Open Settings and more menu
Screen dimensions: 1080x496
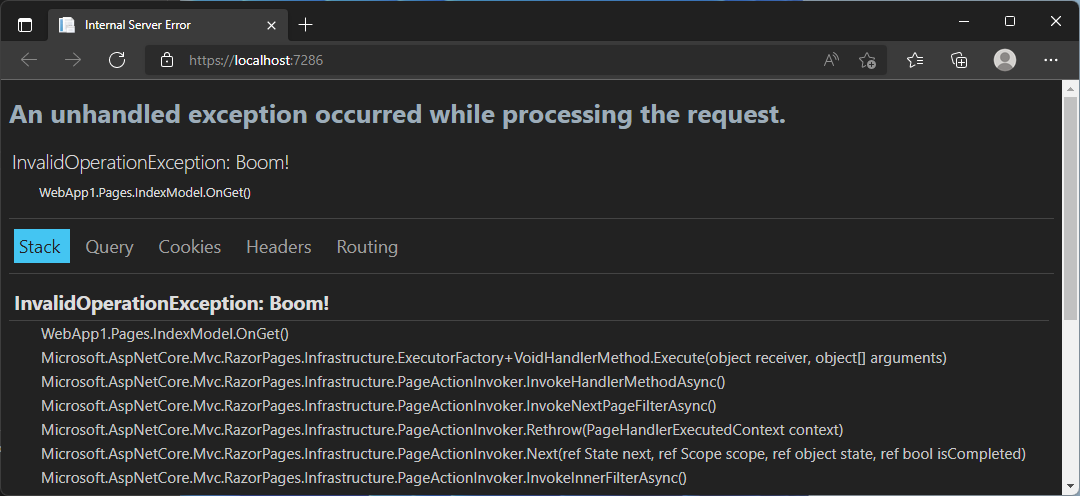pos(1050,60)
